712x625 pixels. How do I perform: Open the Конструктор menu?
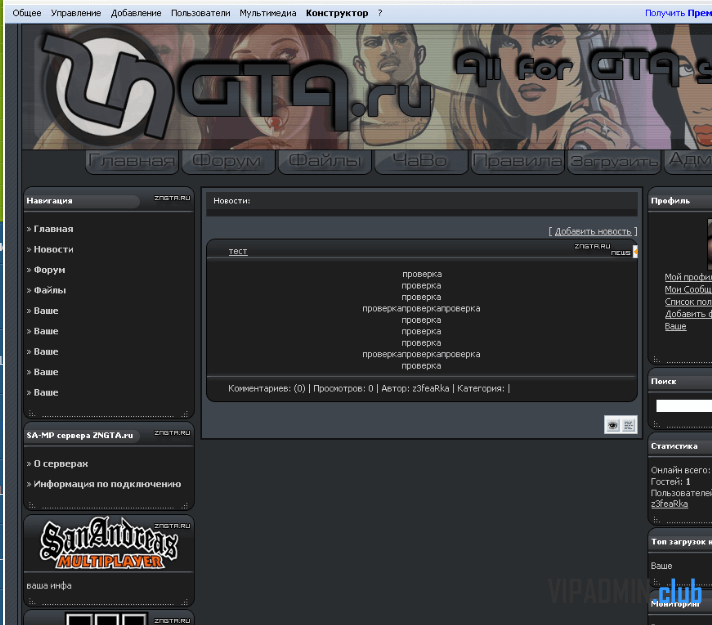point(337,13)
